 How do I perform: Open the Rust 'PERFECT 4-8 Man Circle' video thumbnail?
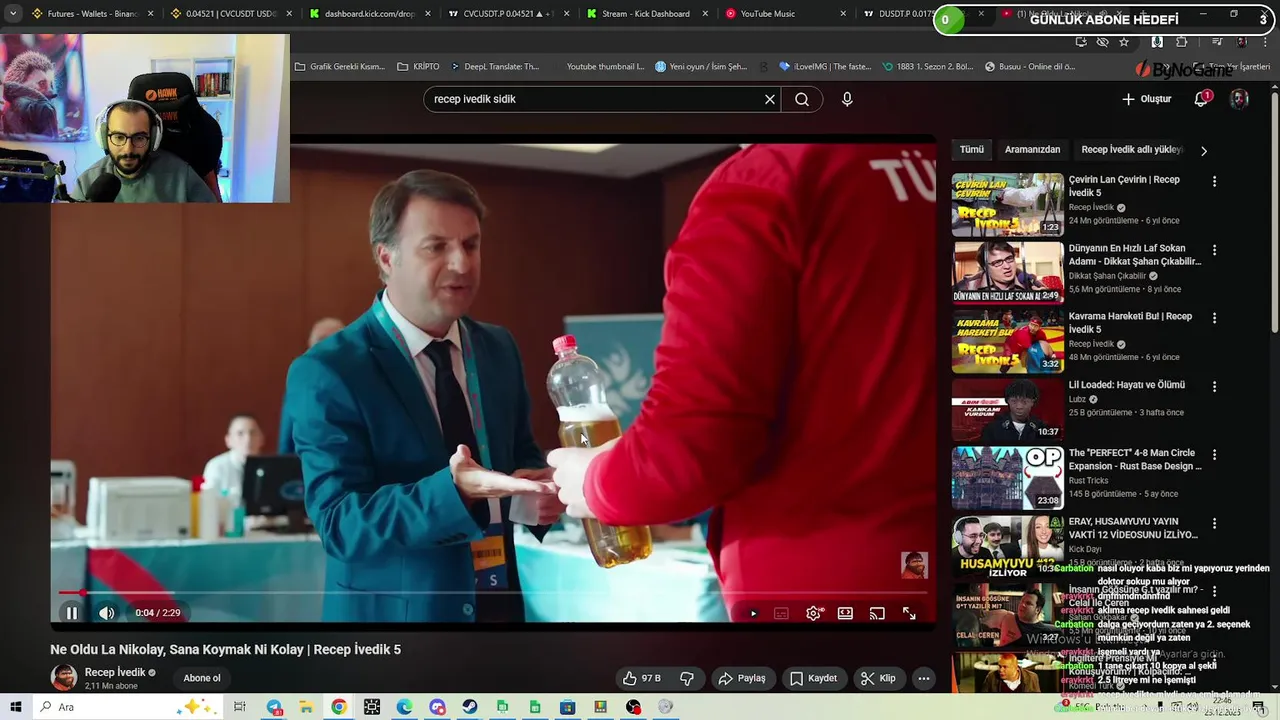click(1007, 477)
